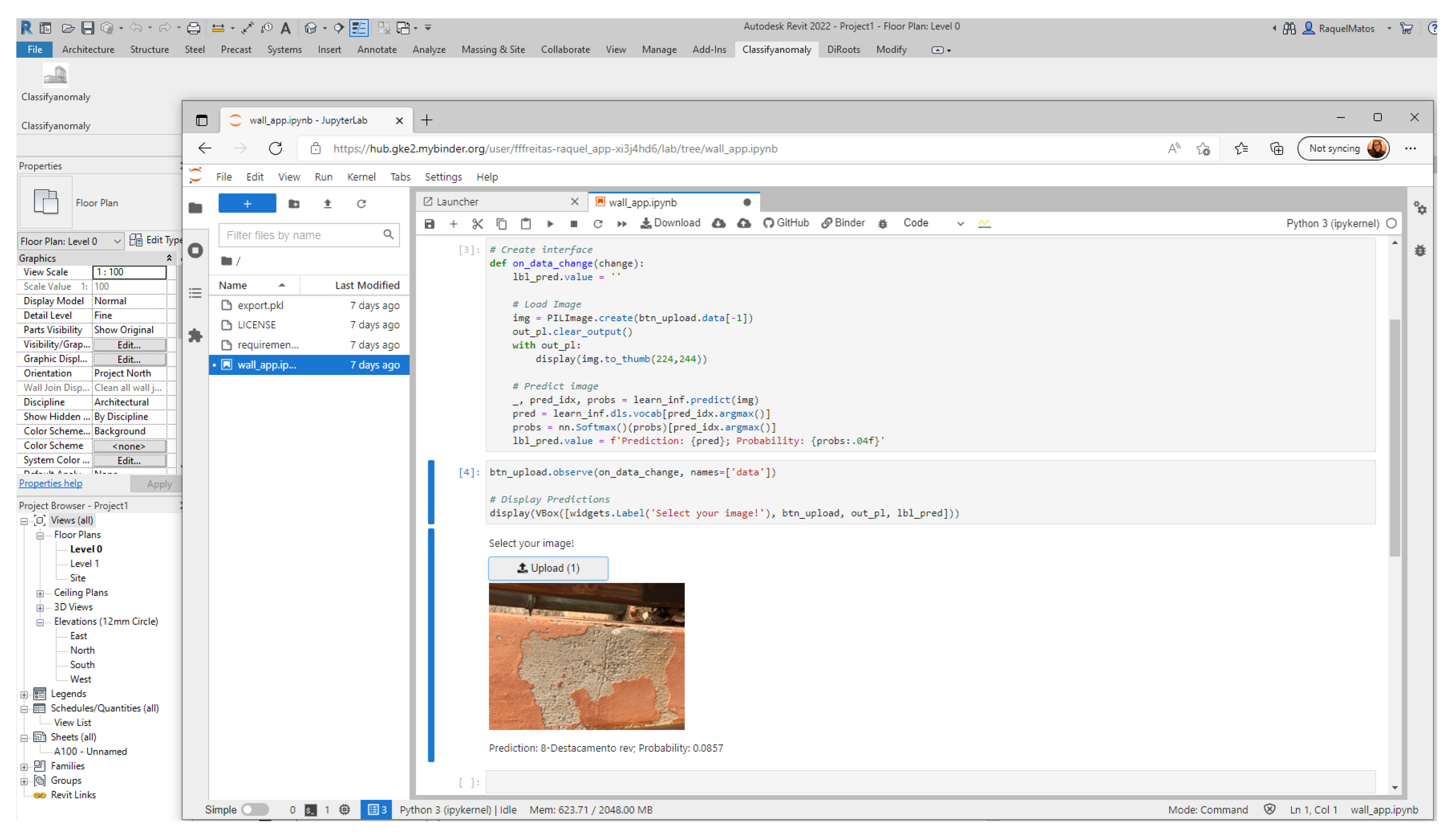Open Running Terminals and Kernels sidebar
This screenshot has height=838, width=1456.
tap(195, 250)
